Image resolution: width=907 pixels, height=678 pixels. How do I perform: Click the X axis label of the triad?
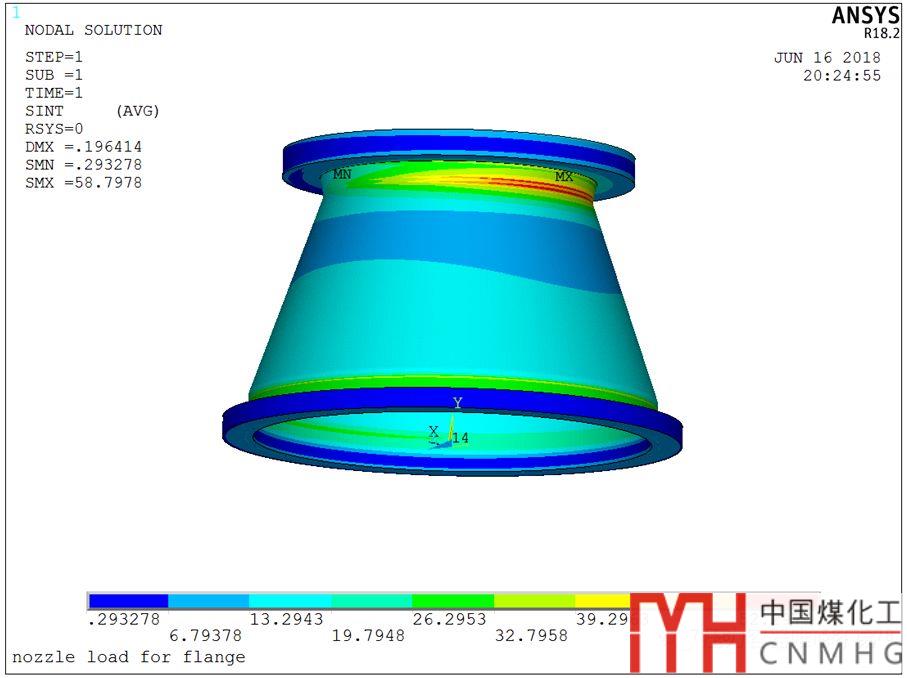pos(433,431)
